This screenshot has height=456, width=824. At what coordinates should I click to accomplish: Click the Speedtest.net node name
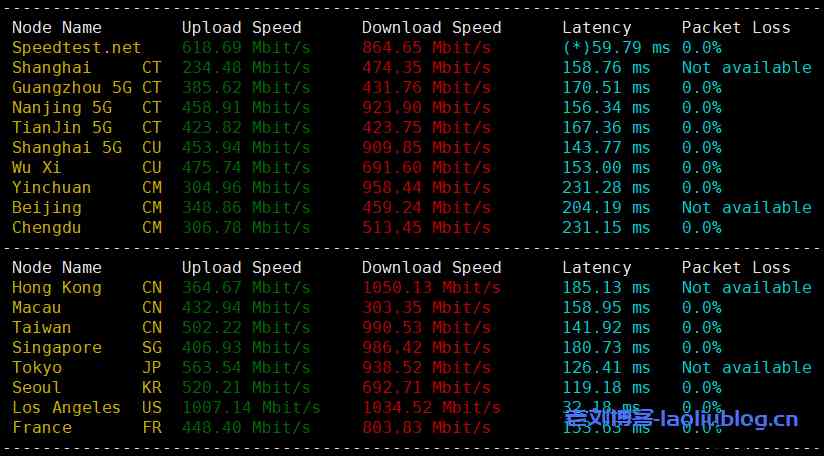point(77,48)
